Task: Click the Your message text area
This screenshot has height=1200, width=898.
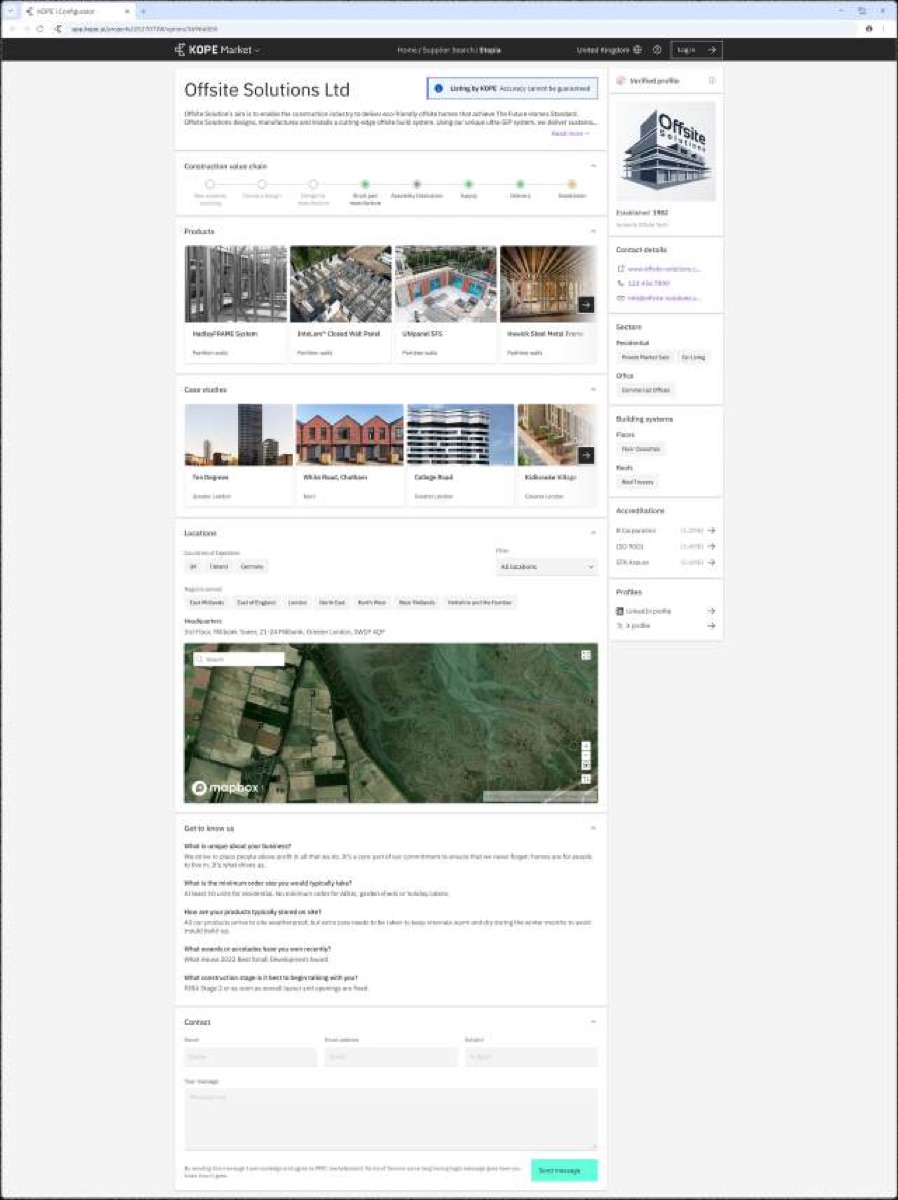Action: (391, 1119)
